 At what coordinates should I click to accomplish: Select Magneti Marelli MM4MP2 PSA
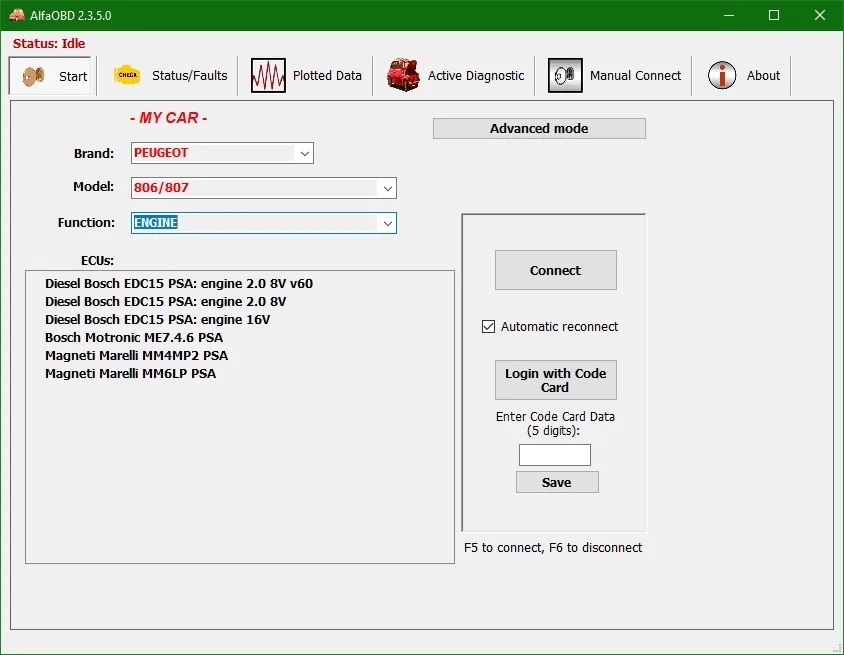pos(136,356)
